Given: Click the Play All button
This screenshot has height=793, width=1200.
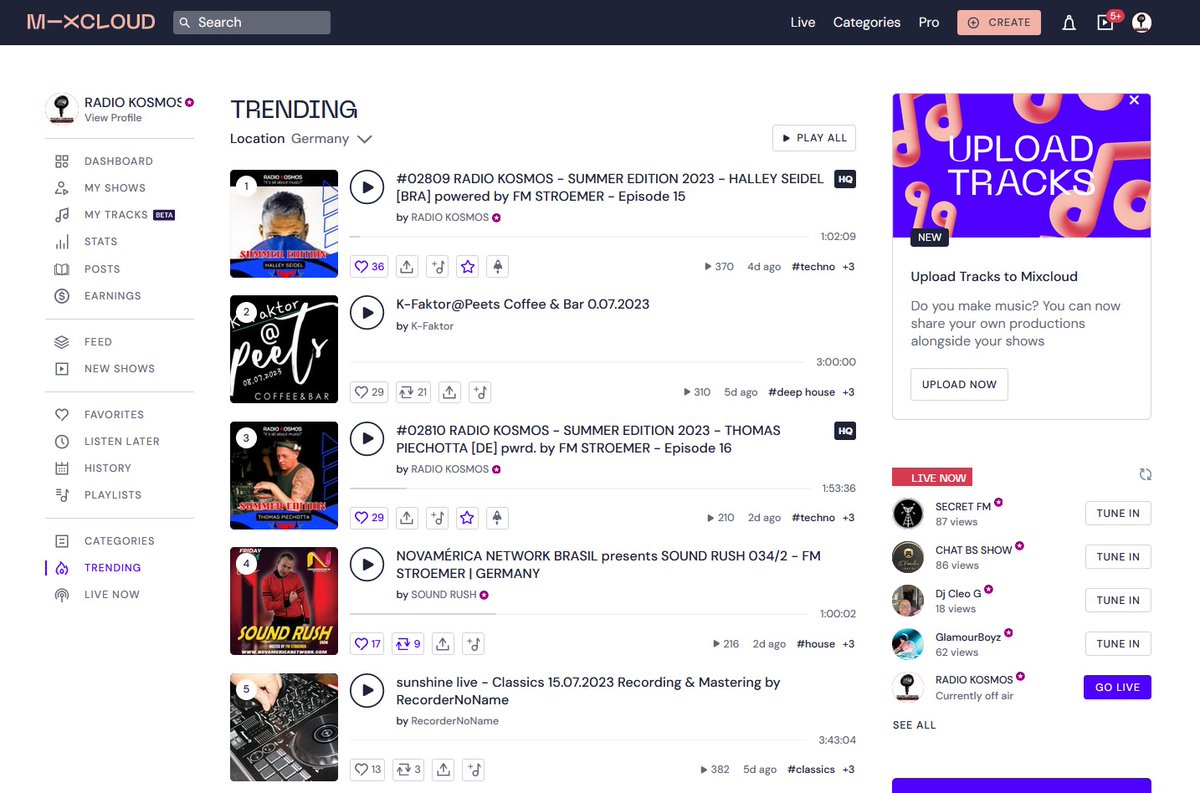Looking at the screenshot, I should pyautogui.click(x=814, y=138).
